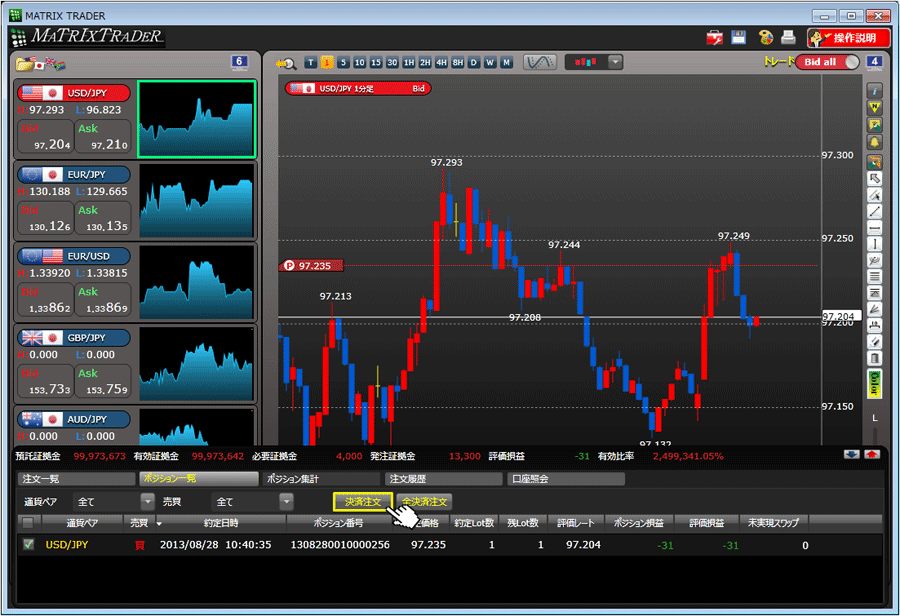Click the USD/JPY currency pair label
The height and width of the screenshot is (616, 900).
74,93
